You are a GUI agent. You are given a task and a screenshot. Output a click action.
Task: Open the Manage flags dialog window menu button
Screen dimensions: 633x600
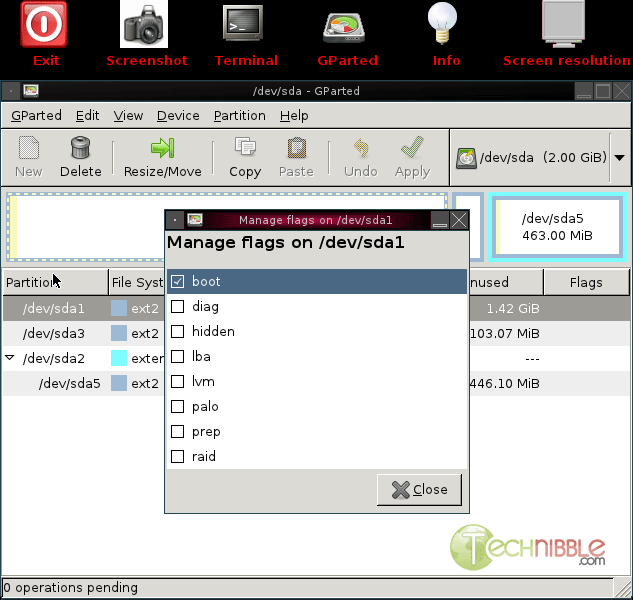click(x=175, y=220)
